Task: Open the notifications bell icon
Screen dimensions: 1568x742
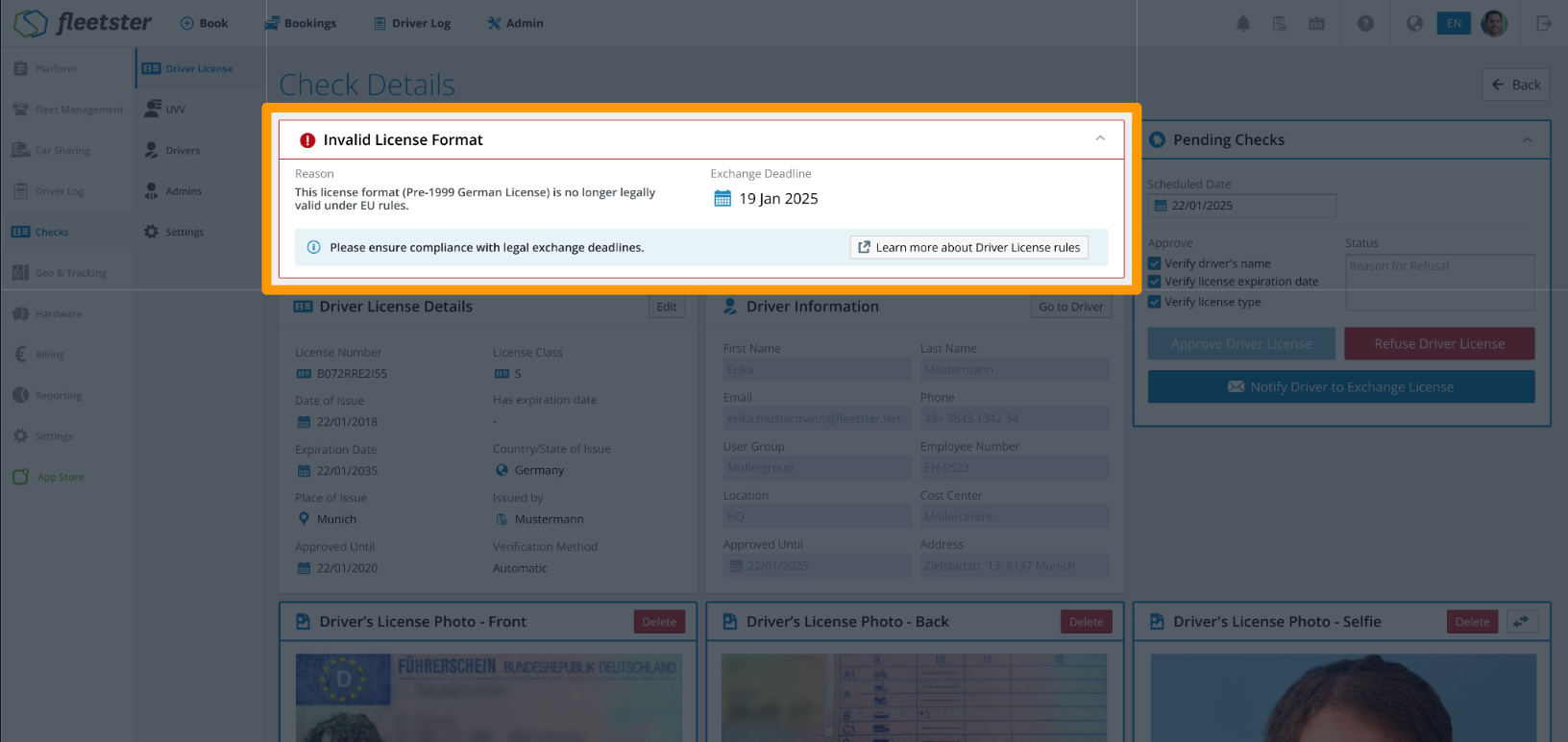Action: (x=1242, y=23)
